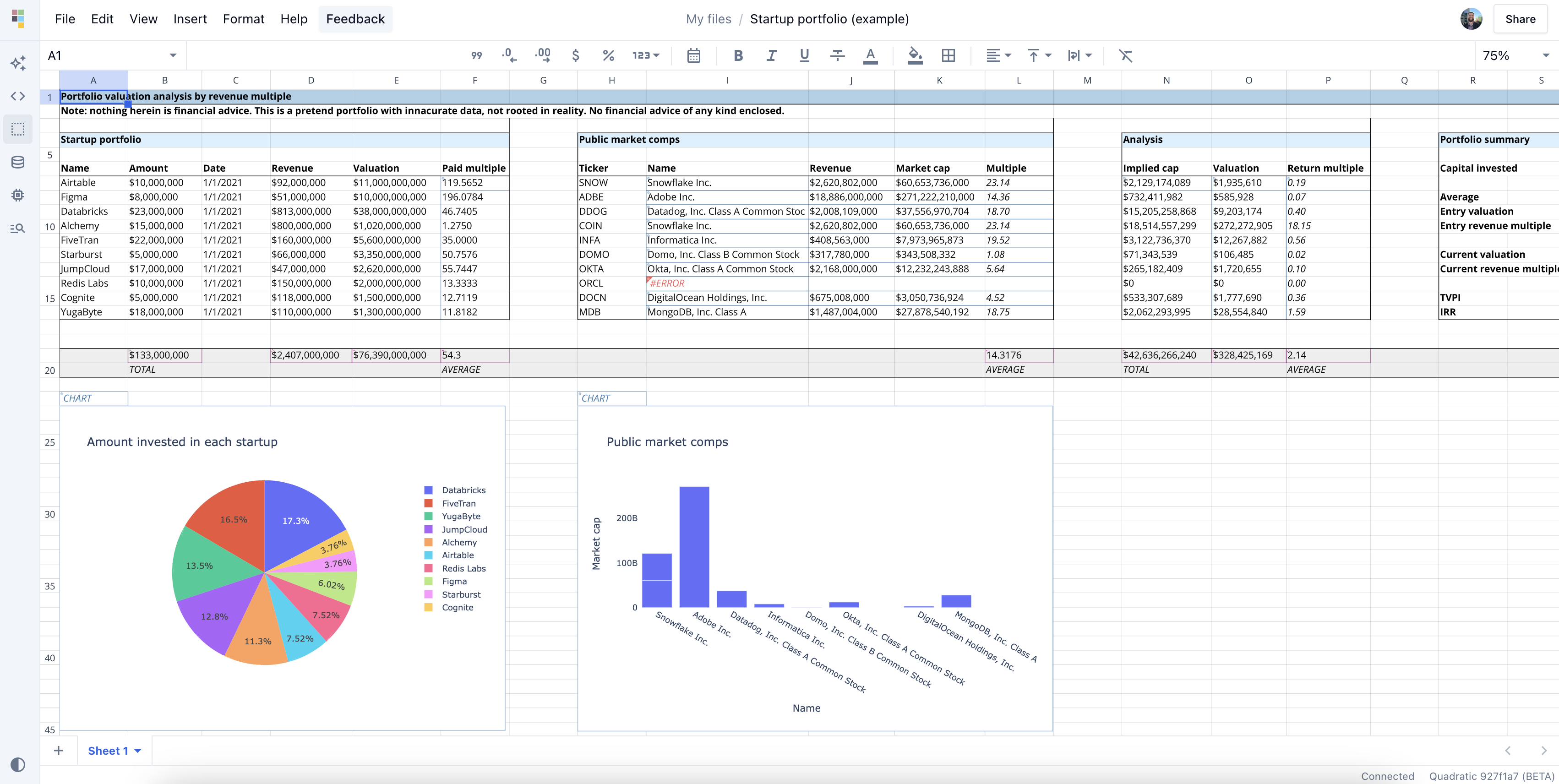
Task: Toggle Redis Labs legend entry
Action: coord(455,569)
